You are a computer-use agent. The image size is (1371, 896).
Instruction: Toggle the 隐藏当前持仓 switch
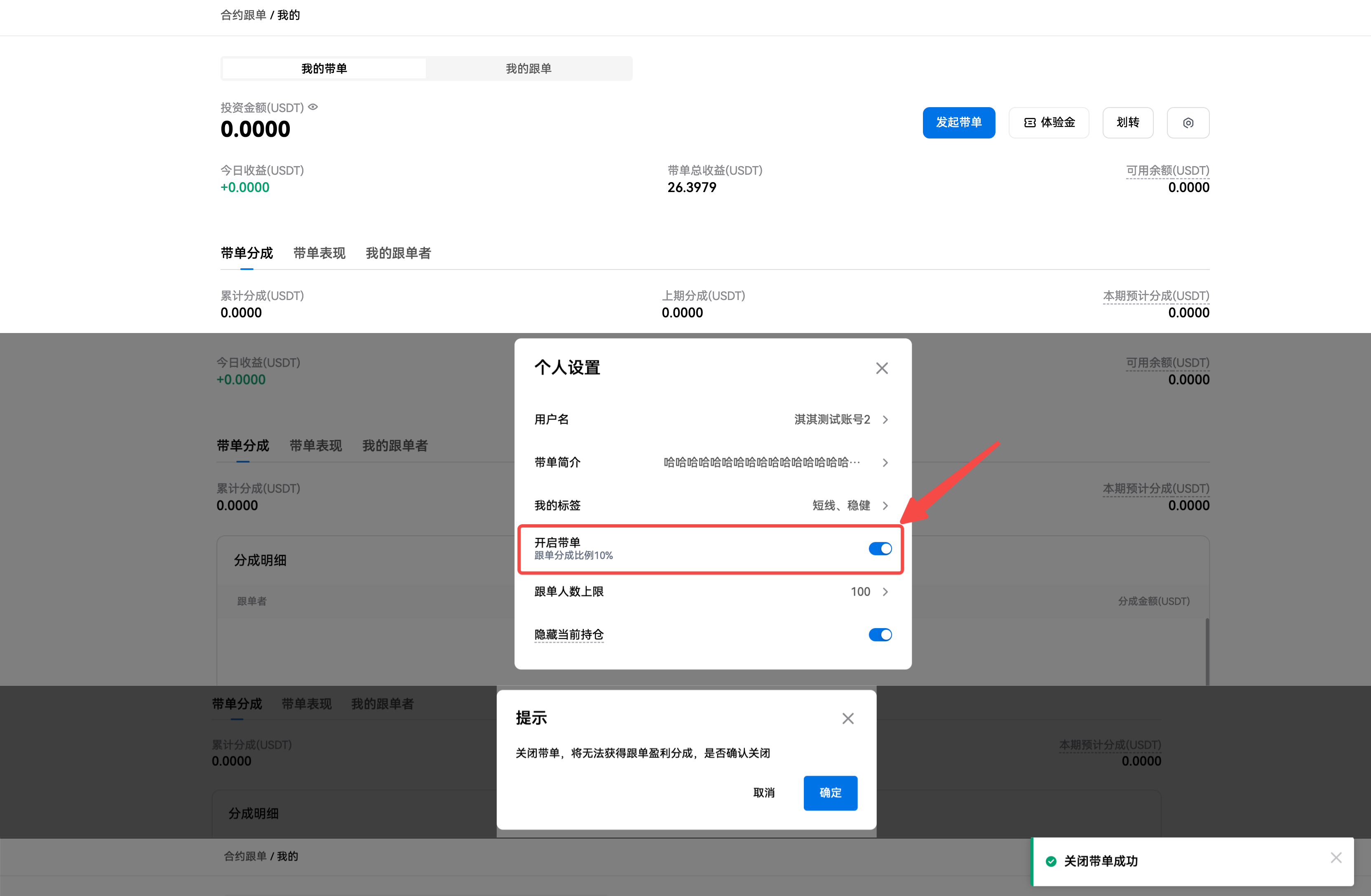point(880,635)
